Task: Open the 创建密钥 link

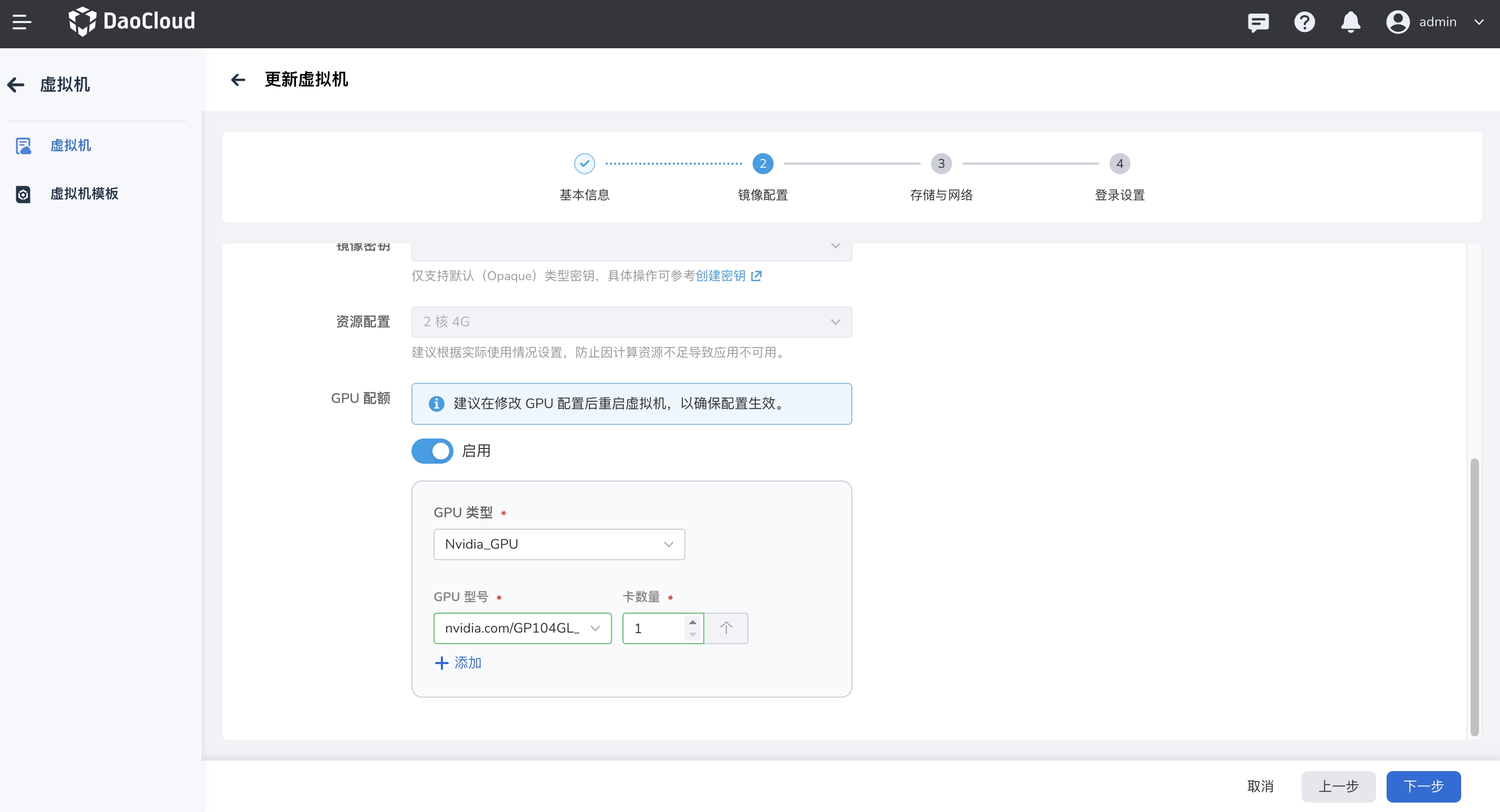Action: pos(722,276)
